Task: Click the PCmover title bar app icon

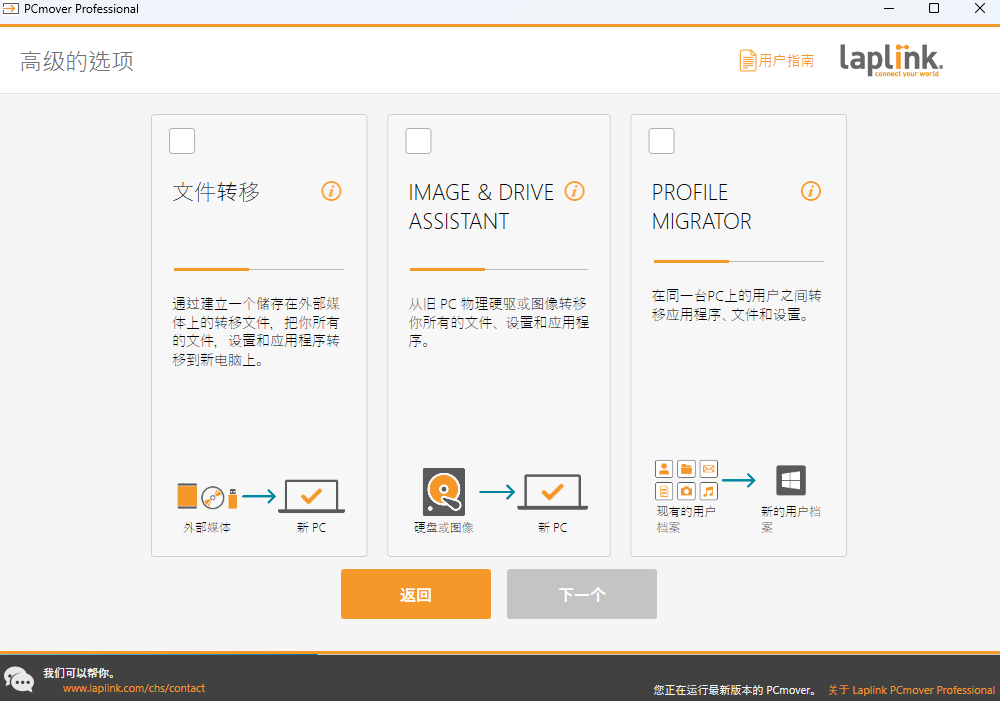Action: (x=11, y=8)
